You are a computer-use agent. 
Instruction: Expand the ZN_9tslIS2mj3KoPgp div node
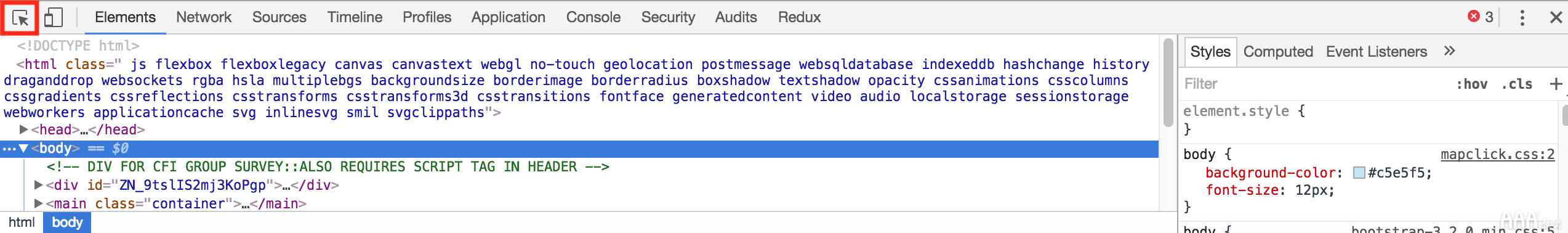[x=38, y=185]
